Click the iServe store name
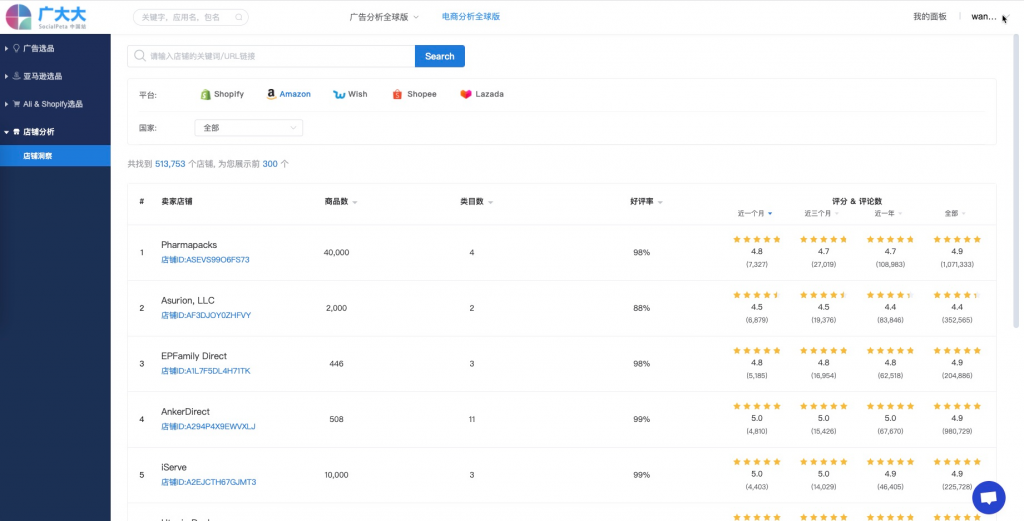 click(174, 467)
